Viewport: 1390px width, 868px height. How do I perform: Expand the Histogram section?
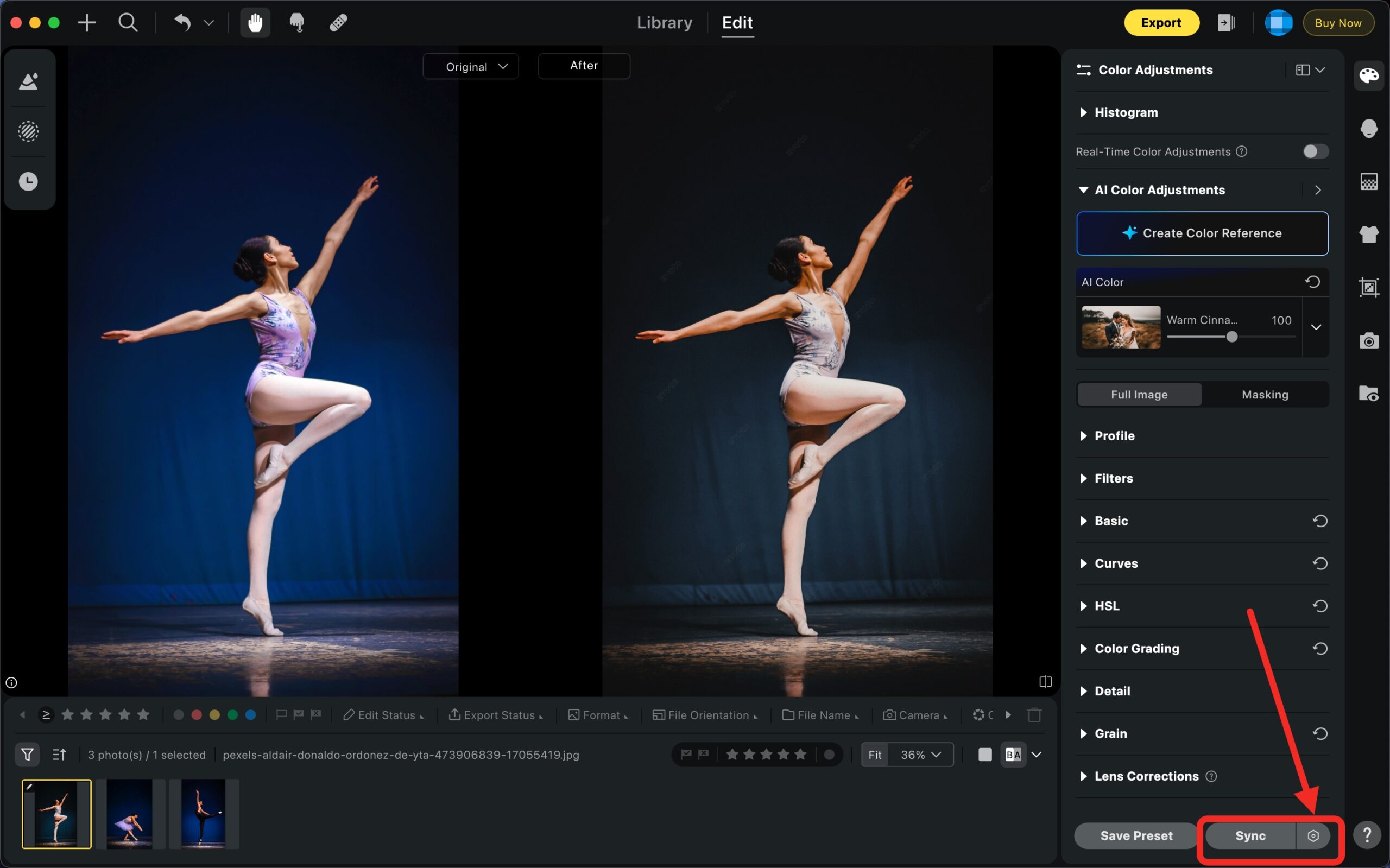[1126, 112]
